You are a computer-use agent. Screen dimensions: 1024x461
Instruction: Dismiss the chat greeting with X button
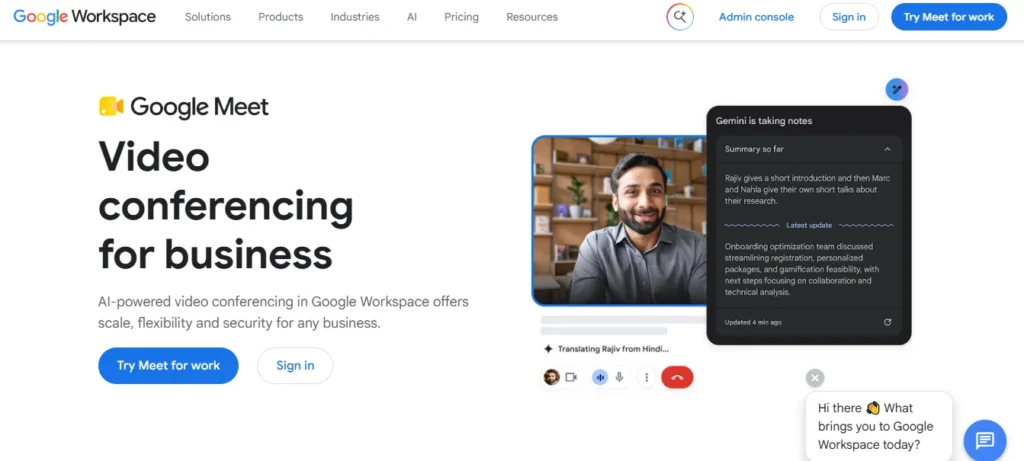click(815, 378)
